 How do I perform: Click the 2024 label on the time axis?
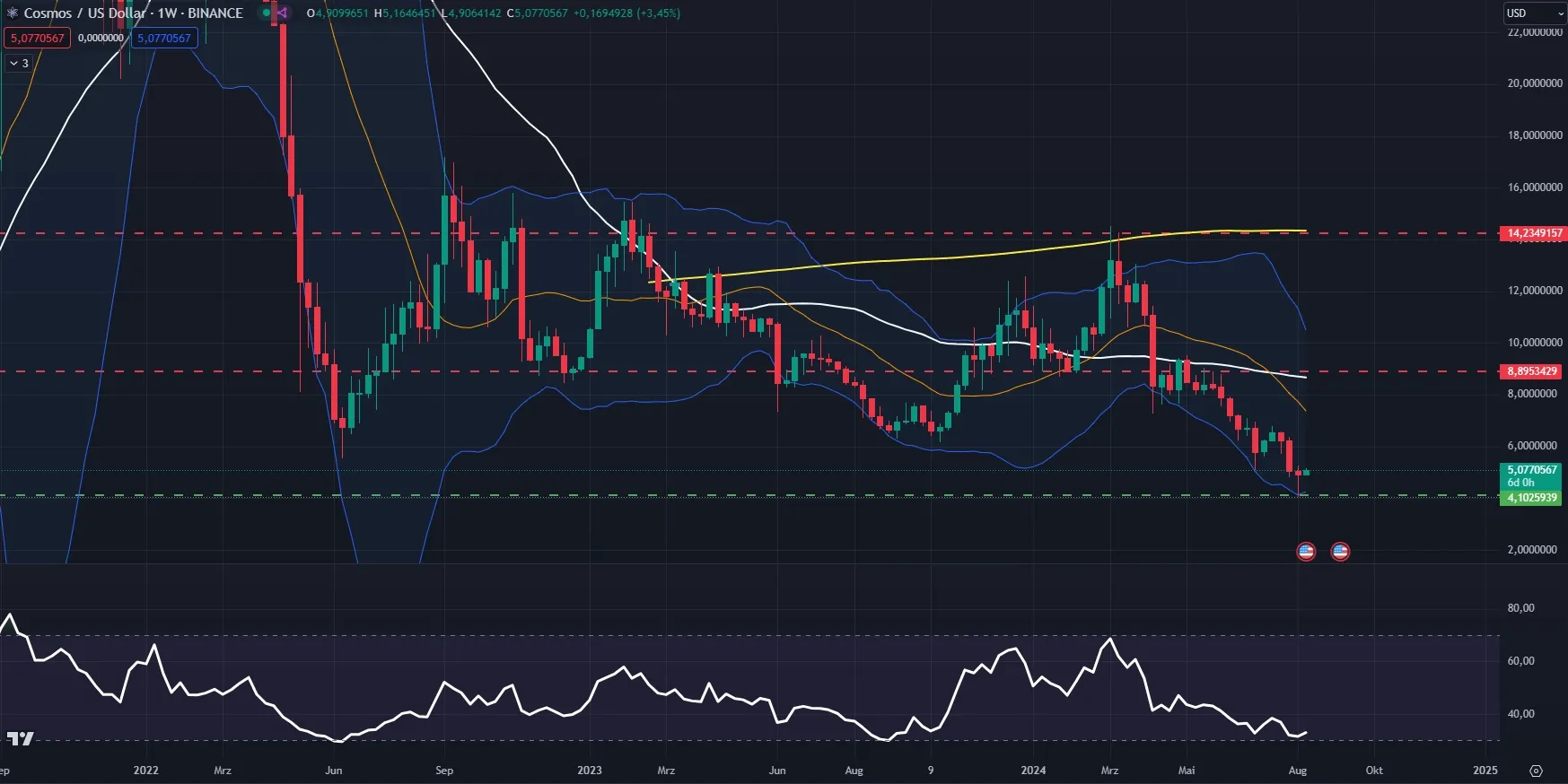pos(1033,771)
